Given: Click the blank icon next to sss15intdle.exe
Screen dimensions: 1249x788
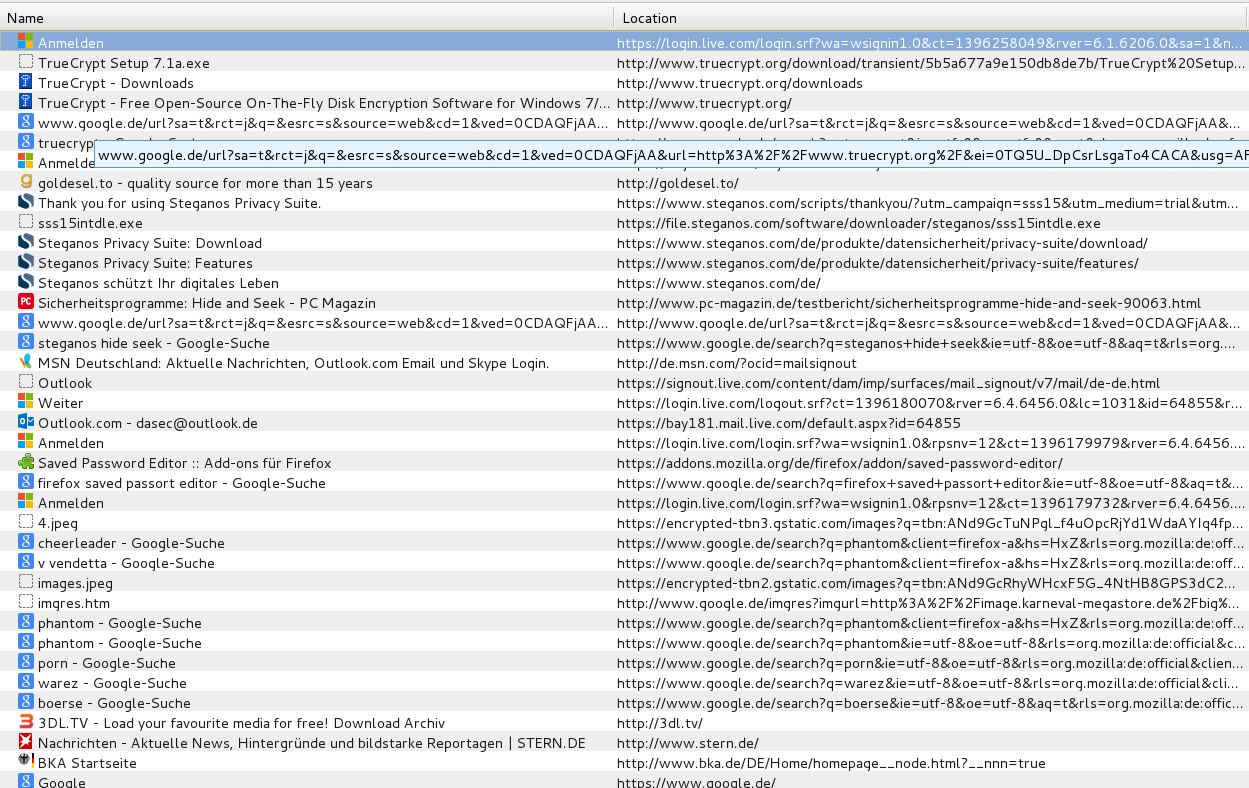Looking at the screenshot, I should pos(26,223).
